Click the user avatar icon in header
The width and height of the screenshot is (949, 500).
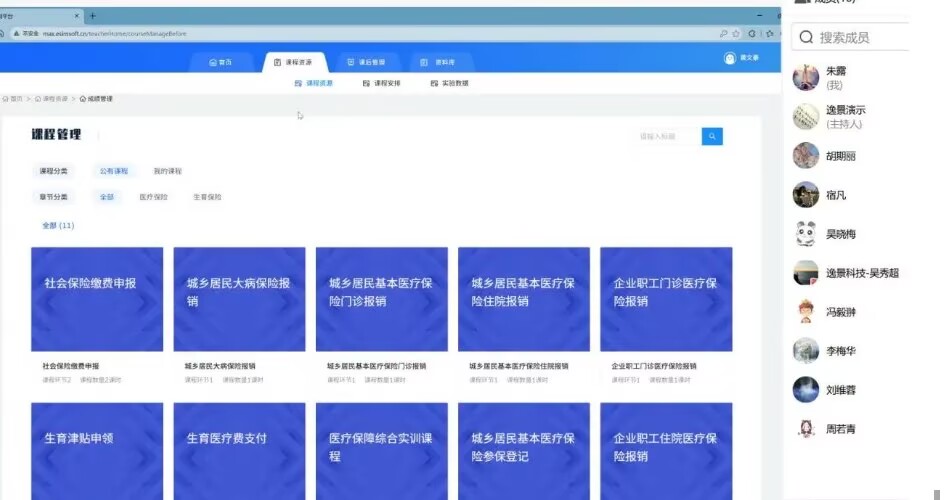729,58
